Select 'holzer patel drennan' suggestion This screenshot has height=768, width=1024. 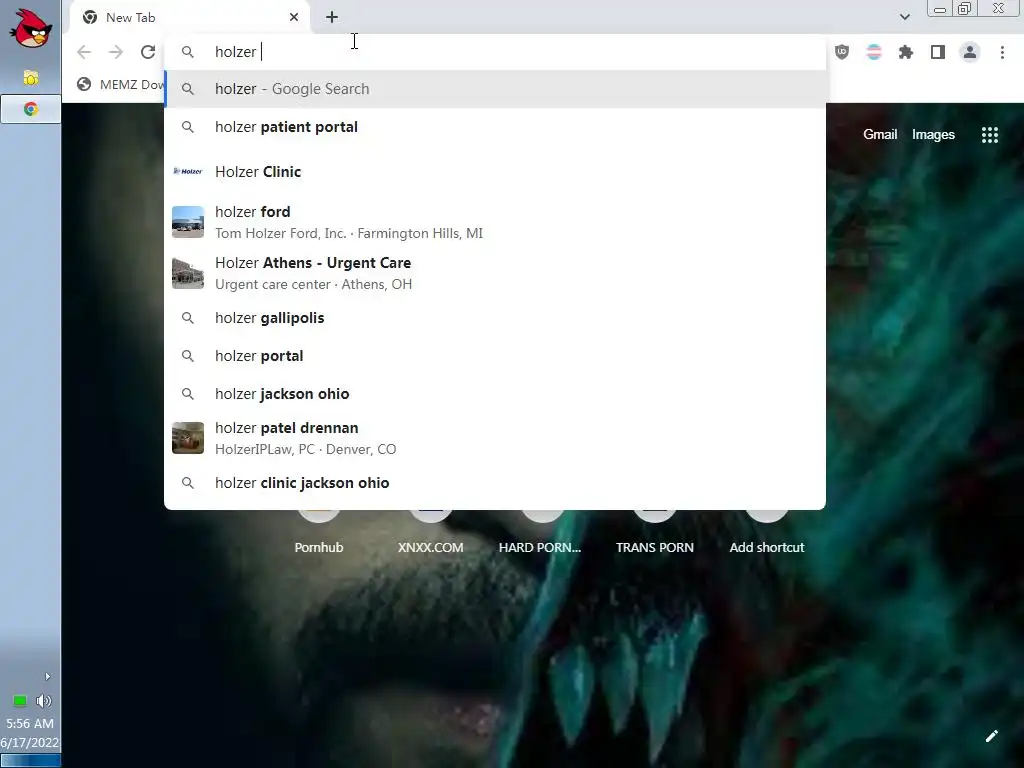(495, 438)
